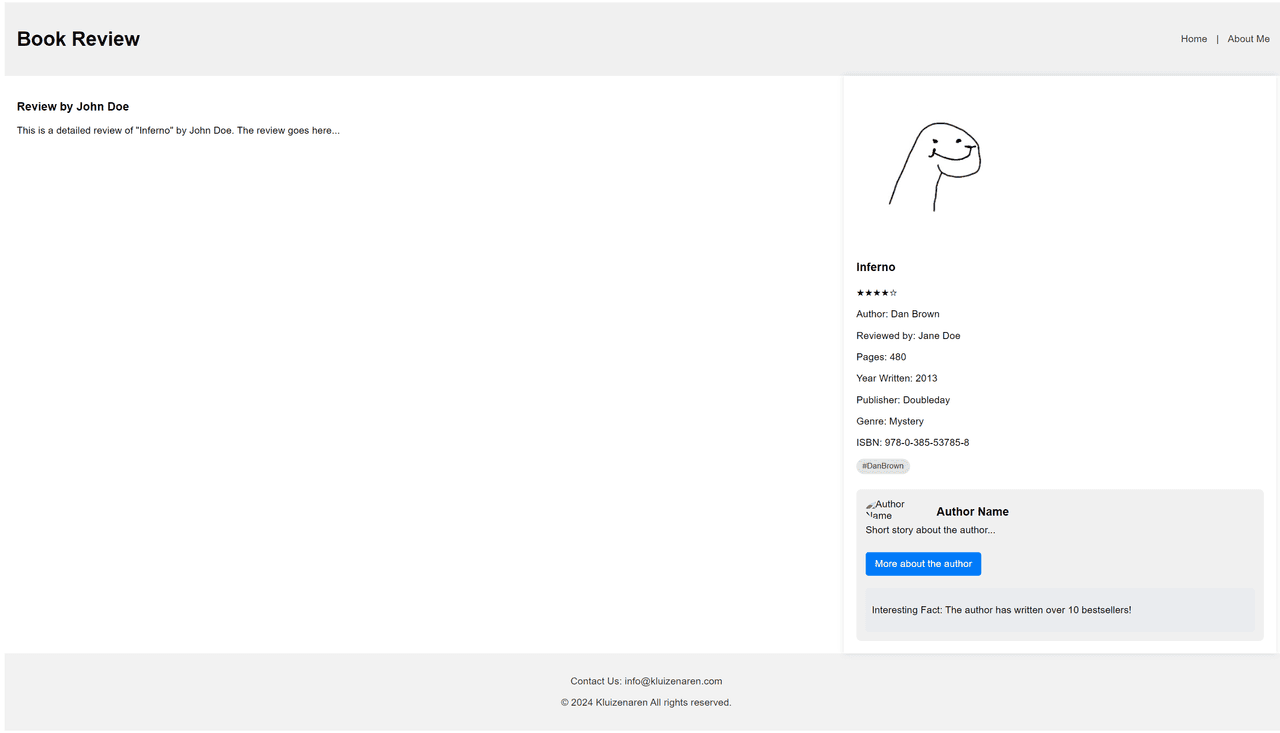The height and width of the screenshot is (733, 1280).
Task: Click the four-star rating
Action: point(877,293)
